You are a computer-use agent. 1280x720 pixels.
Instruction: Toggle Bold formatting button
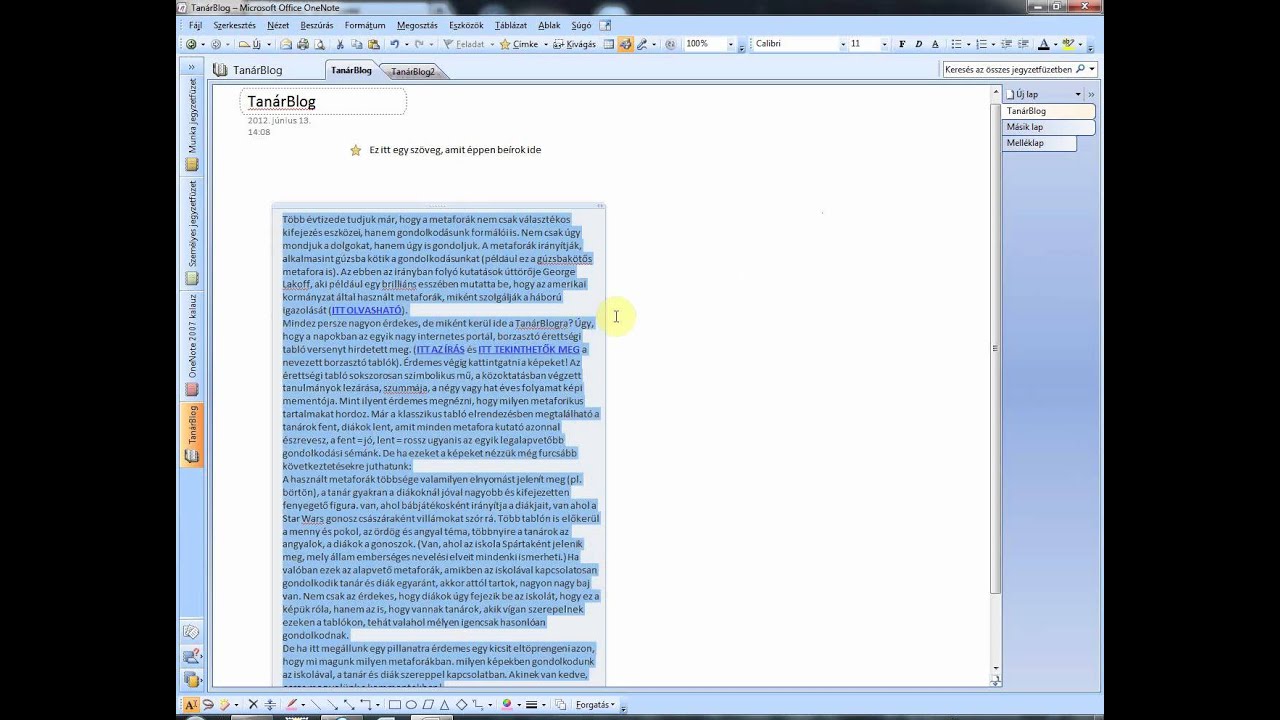click(x=902, y=44)
